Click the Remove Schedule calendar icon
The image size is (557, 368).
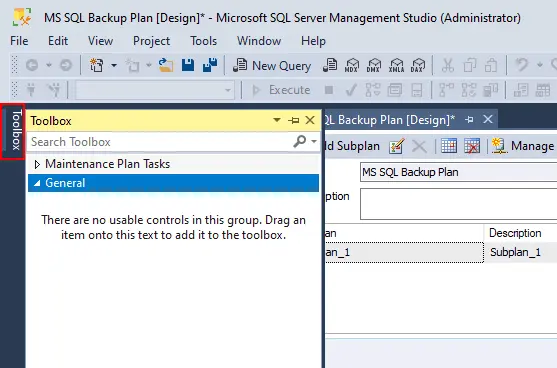(472, 146)
